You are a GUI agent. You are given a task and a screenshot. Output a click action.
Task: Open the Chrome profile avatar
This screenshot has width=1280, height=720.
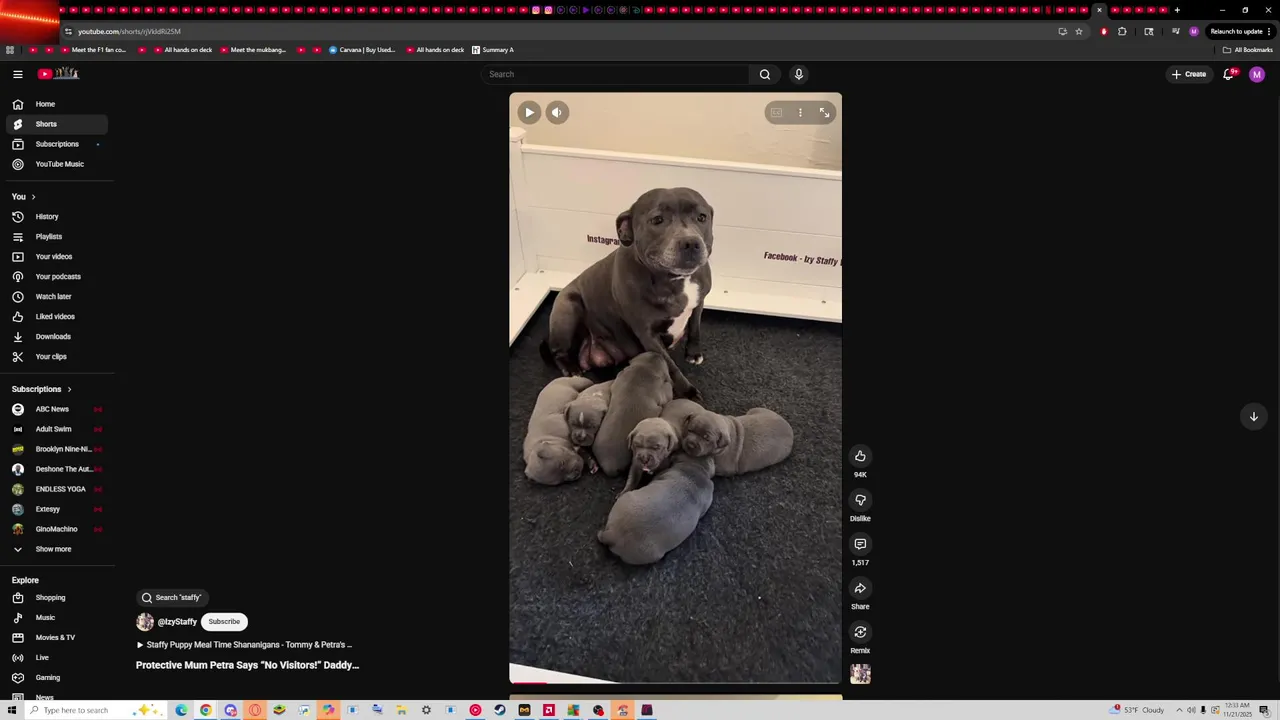1193,31
